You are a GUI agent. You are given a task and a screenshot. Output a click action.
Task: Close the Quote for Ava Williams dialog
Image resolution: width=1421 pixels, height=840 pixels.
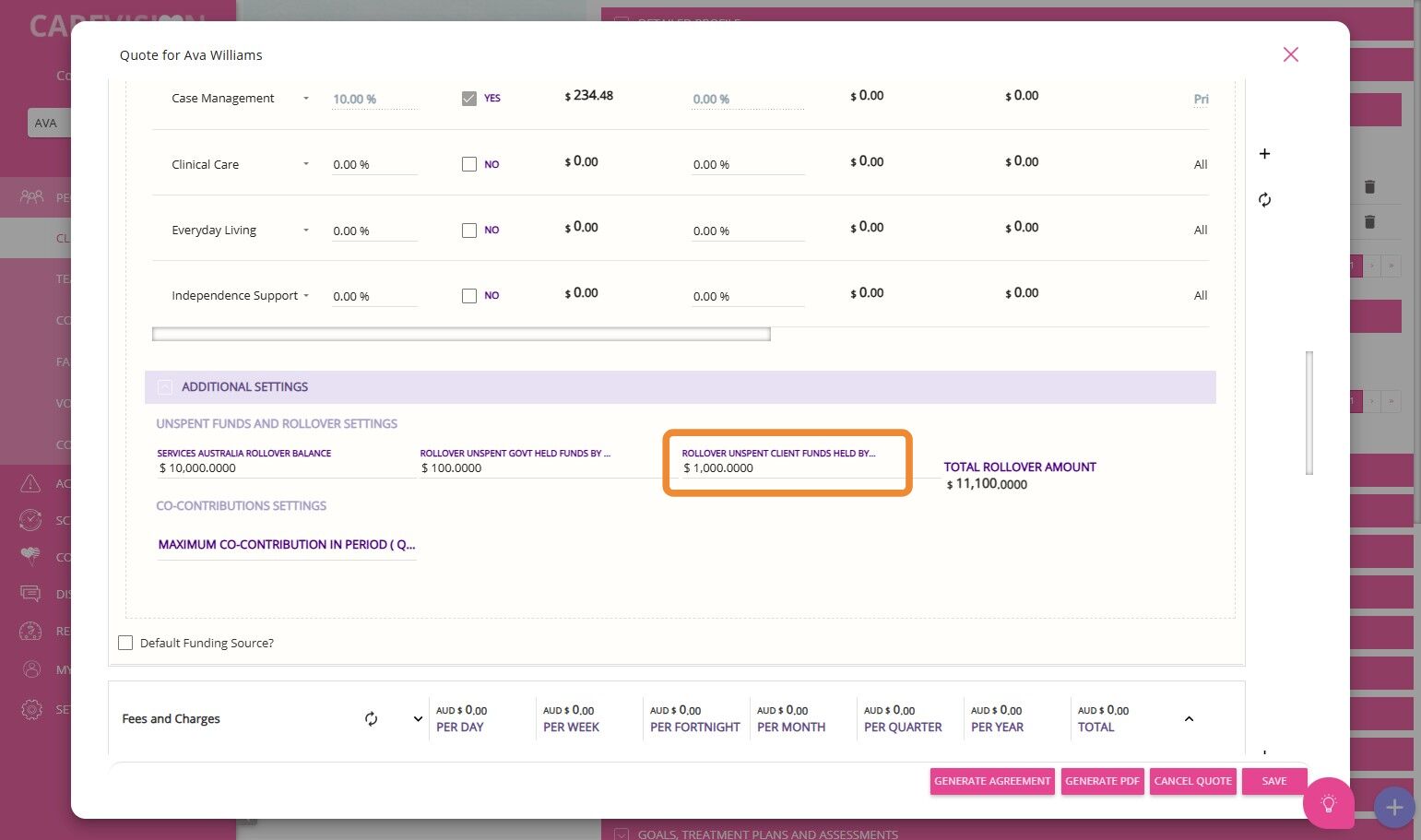coord(1290,54)
